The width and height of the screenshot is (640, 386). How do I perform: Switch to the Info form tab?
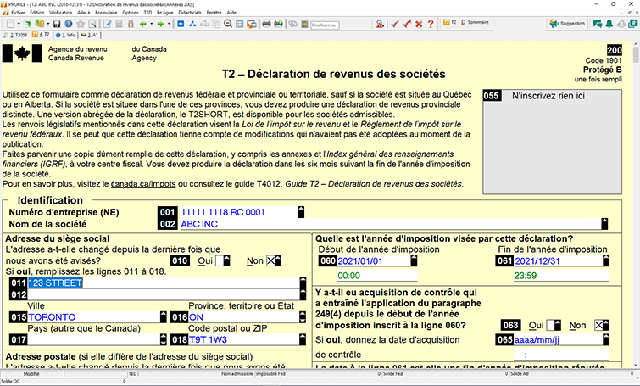[x=65, y=35]
